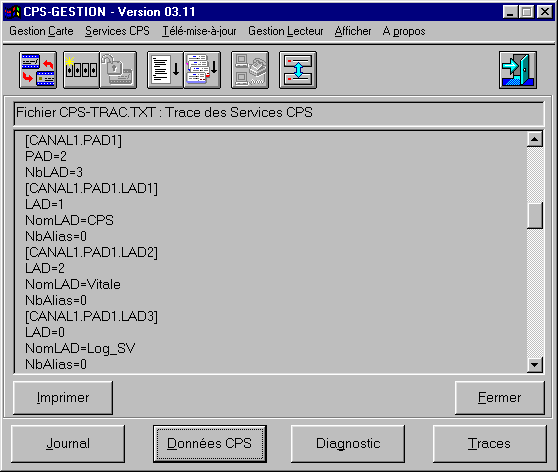The width and height of the screenshot is (558, 472).
Task: Click the reader transfer arrows icon
Action: tap(298, 70)
